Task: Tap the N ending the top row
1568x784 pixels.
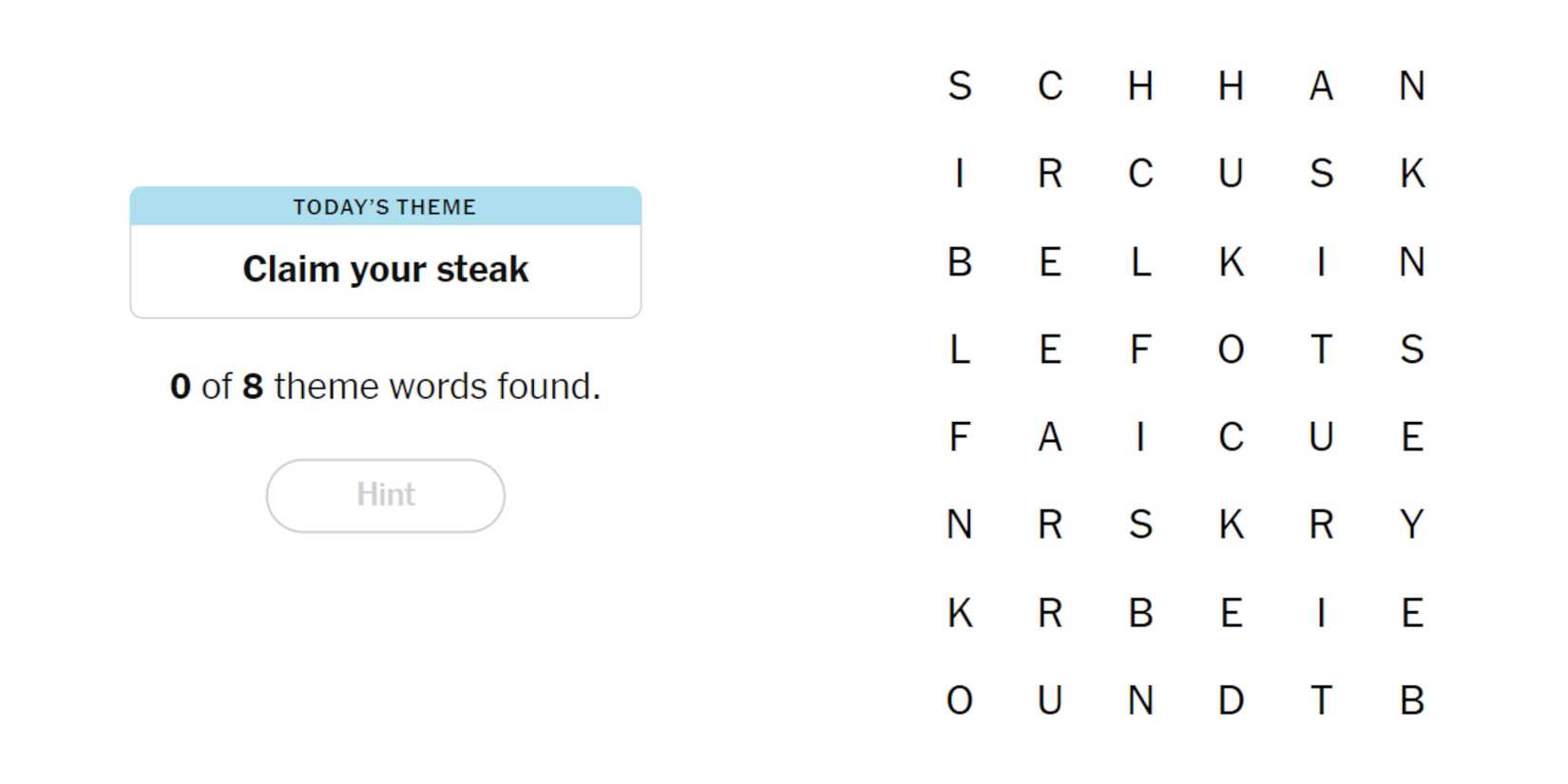Action: [1411, 86]
